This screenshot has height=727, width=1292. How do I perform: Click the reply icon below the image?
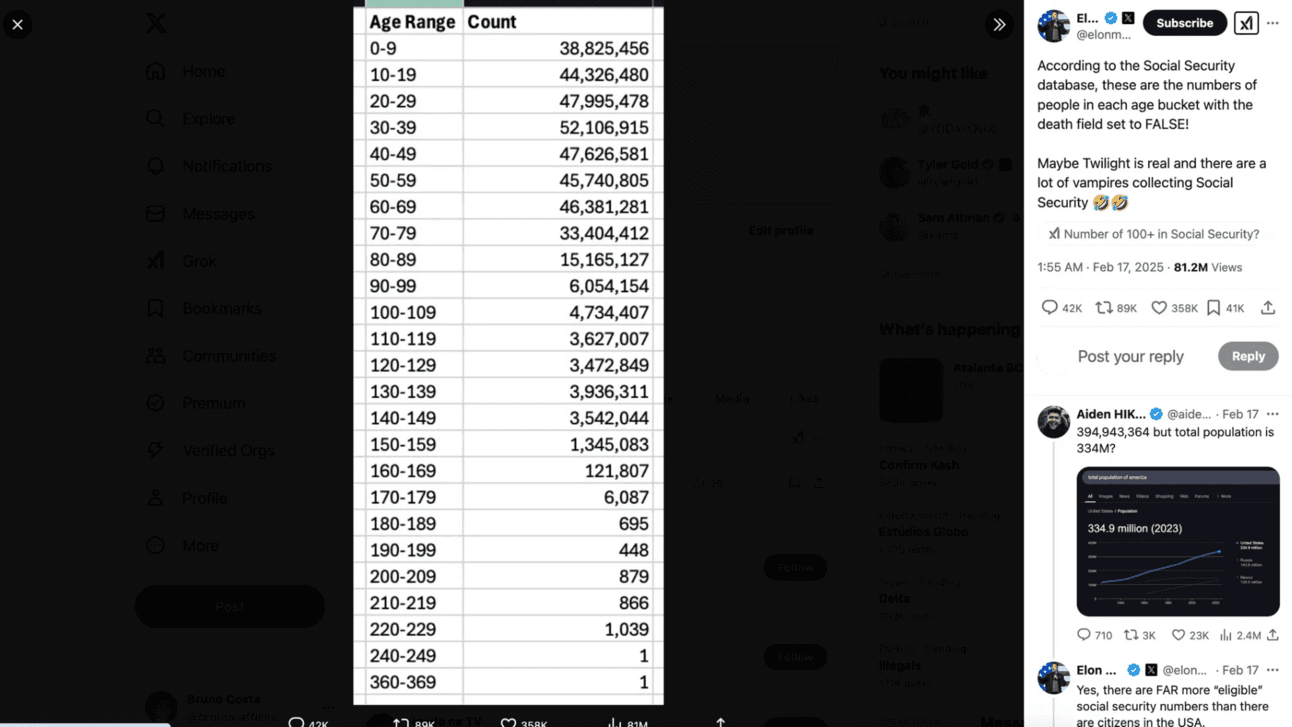coord(296,722)
